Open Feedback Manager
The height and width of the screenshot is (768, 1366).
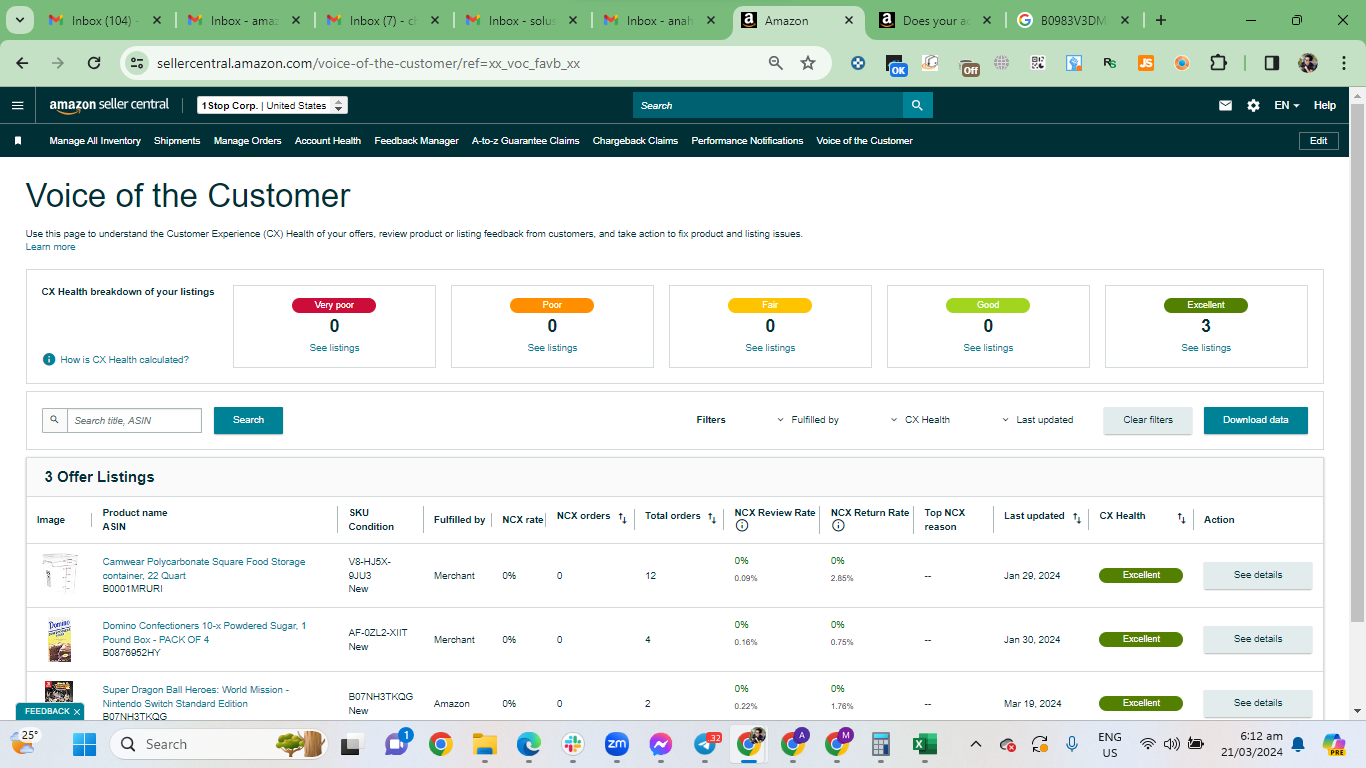point(416,141)
